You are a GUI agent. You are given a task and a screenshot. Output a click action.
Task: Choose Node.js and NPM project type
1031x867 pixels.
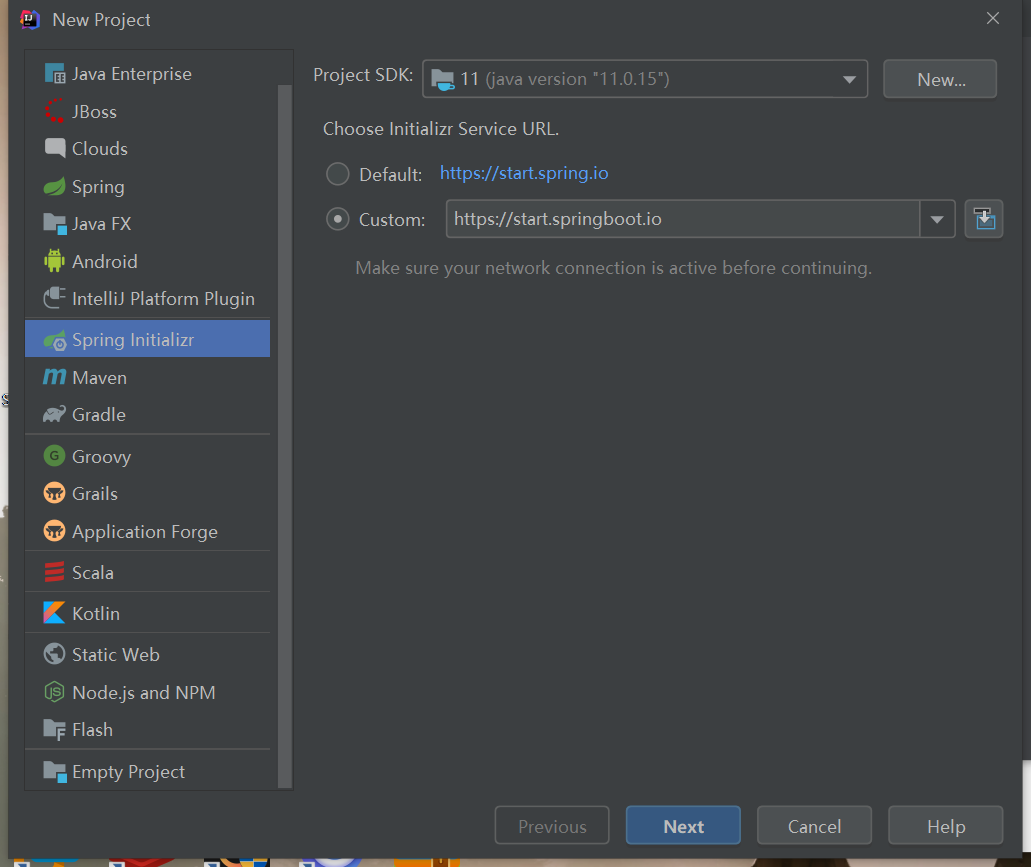(x=143, y=693)
